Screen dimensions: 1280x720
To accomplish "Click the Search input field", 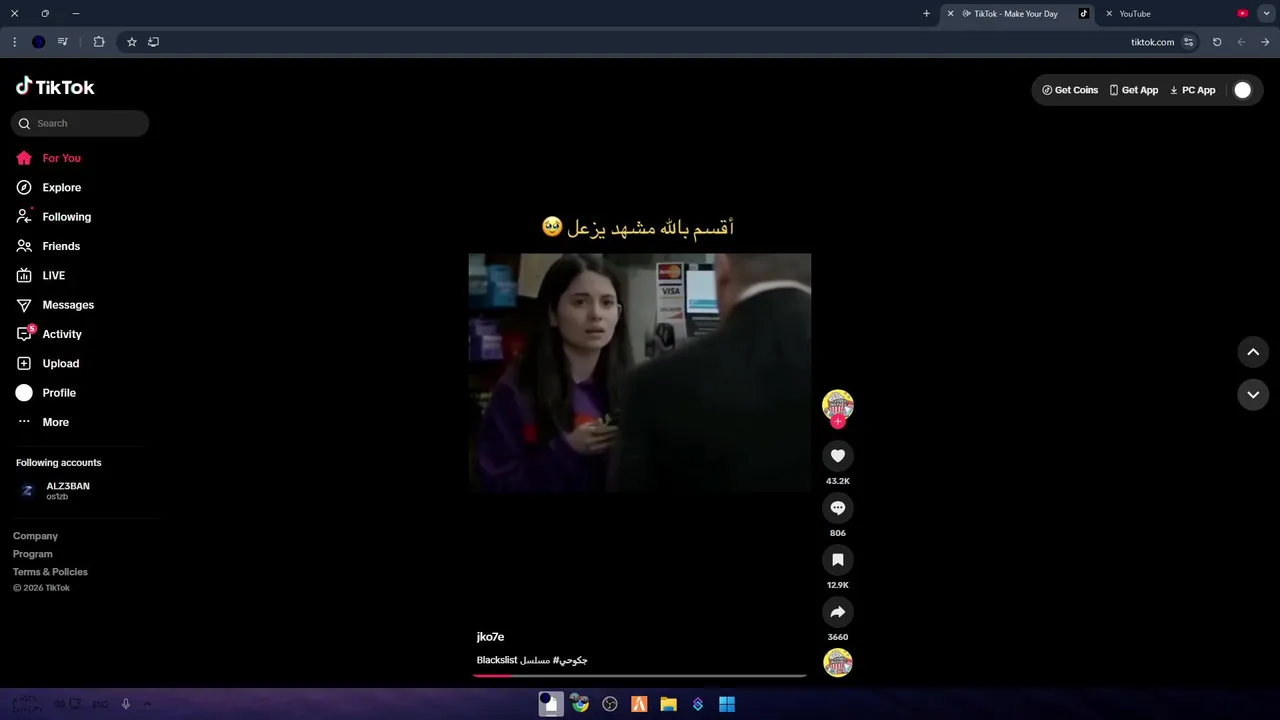I will (x=80, y=124).
